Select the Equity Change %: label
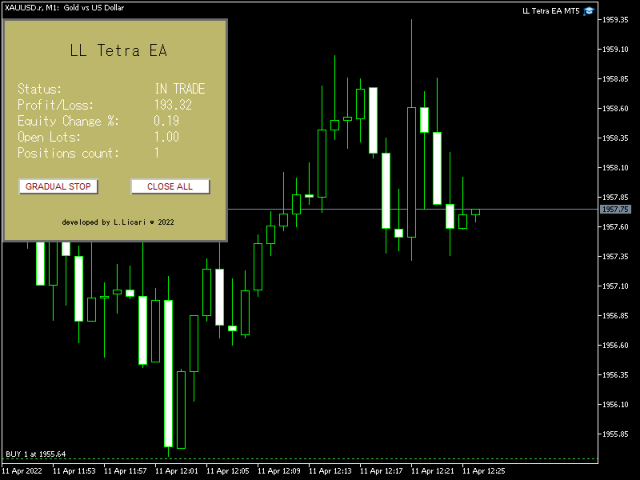The height and width of the screenshot is (480, 640). pyautogui.click(x=68, y=121)
